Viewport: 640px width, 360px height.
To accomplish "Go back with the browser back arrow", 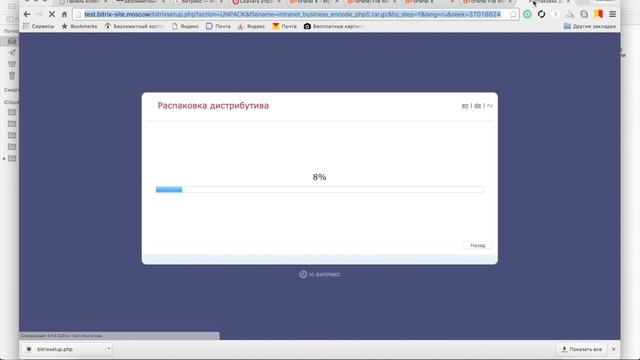I will (27, 14).
